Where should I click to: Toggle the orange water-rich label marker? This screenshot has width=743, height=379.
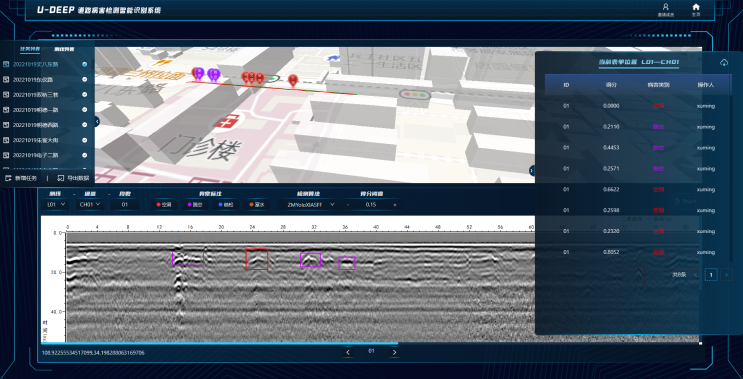pyautogui.click(x=258, y=205)
